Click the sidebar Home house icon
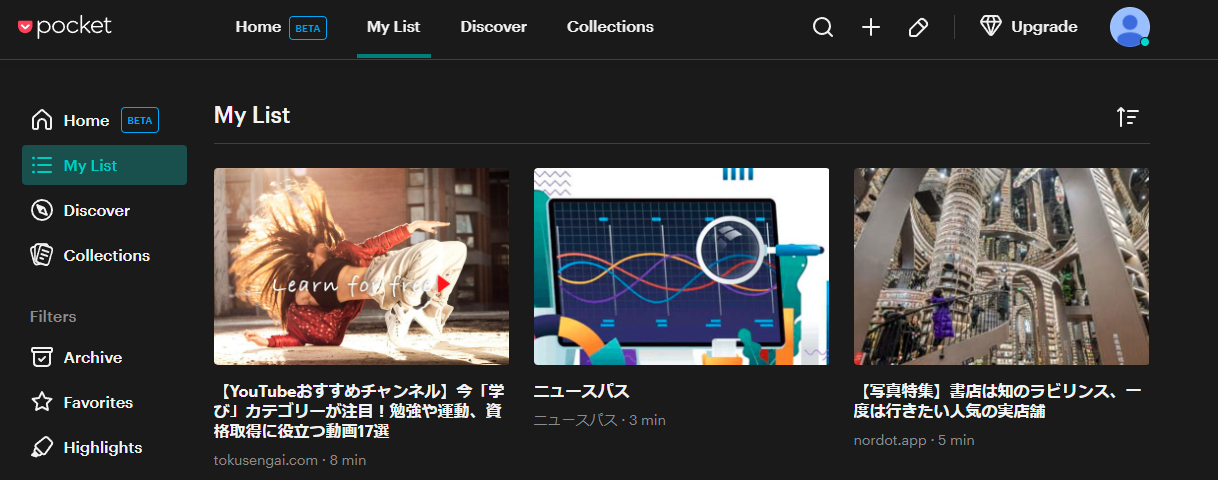Viewport: 1218px width, 480px height. click(x=42, y=120)
